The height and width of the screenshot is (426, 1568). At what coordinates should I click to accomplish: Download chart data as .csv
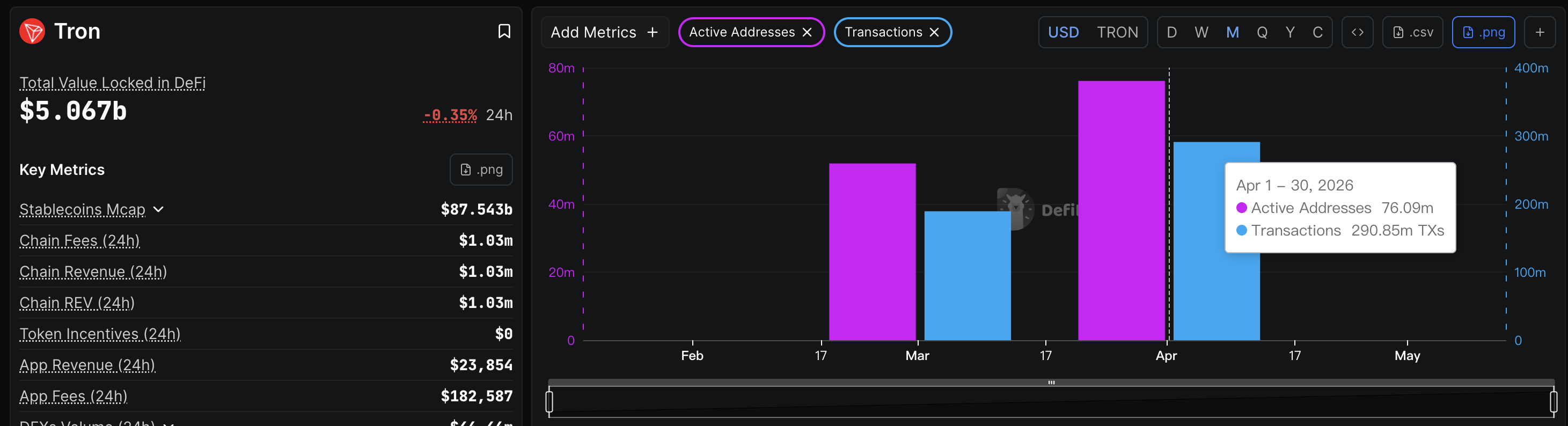(1413, 32)
